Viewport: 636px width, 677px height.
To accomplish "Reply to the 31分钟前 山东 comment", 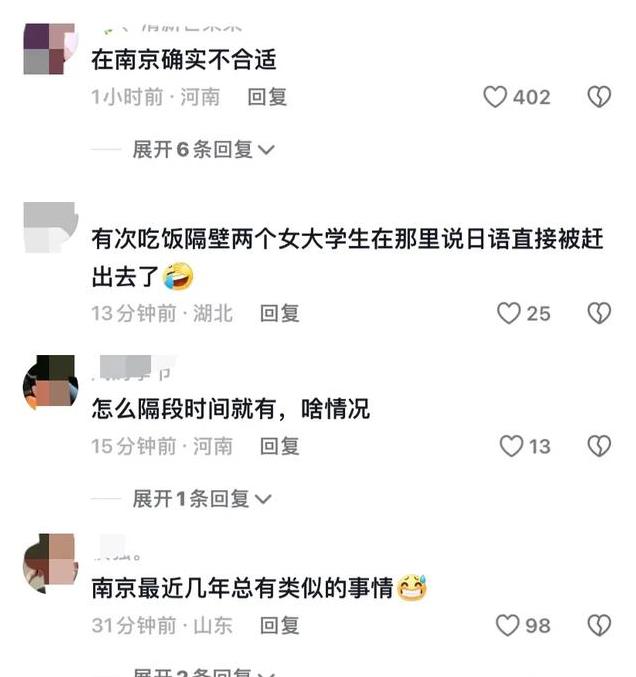I will click(280, 625).
